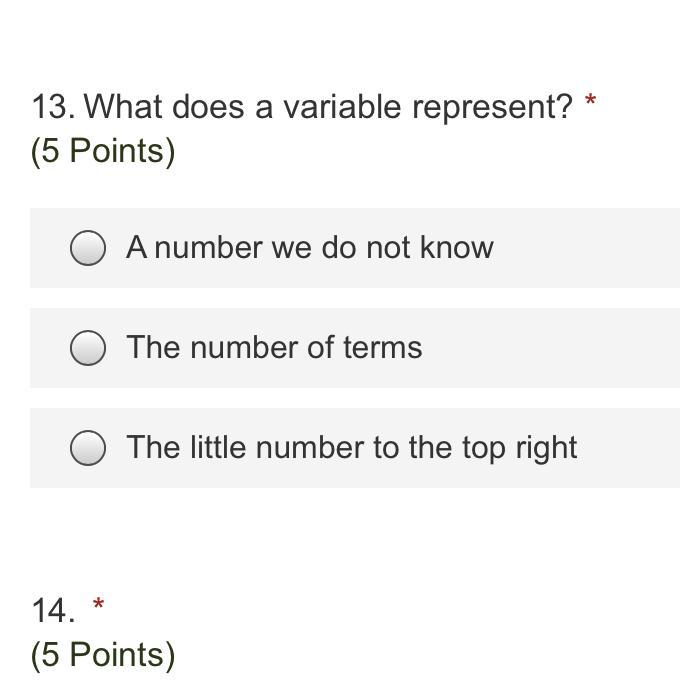Click the word "terms" in the second option
Screen dimensions: 680x681
tap(383, 348)
